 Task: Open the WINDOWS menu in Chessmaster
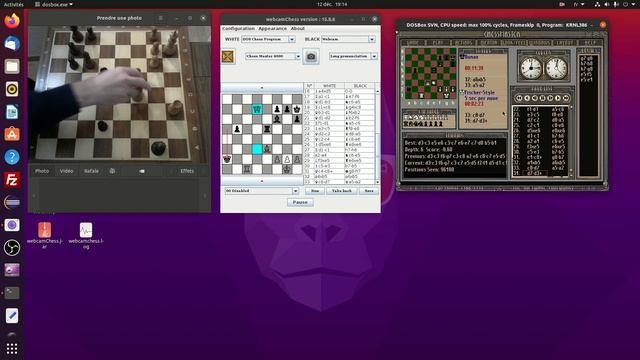539,42
